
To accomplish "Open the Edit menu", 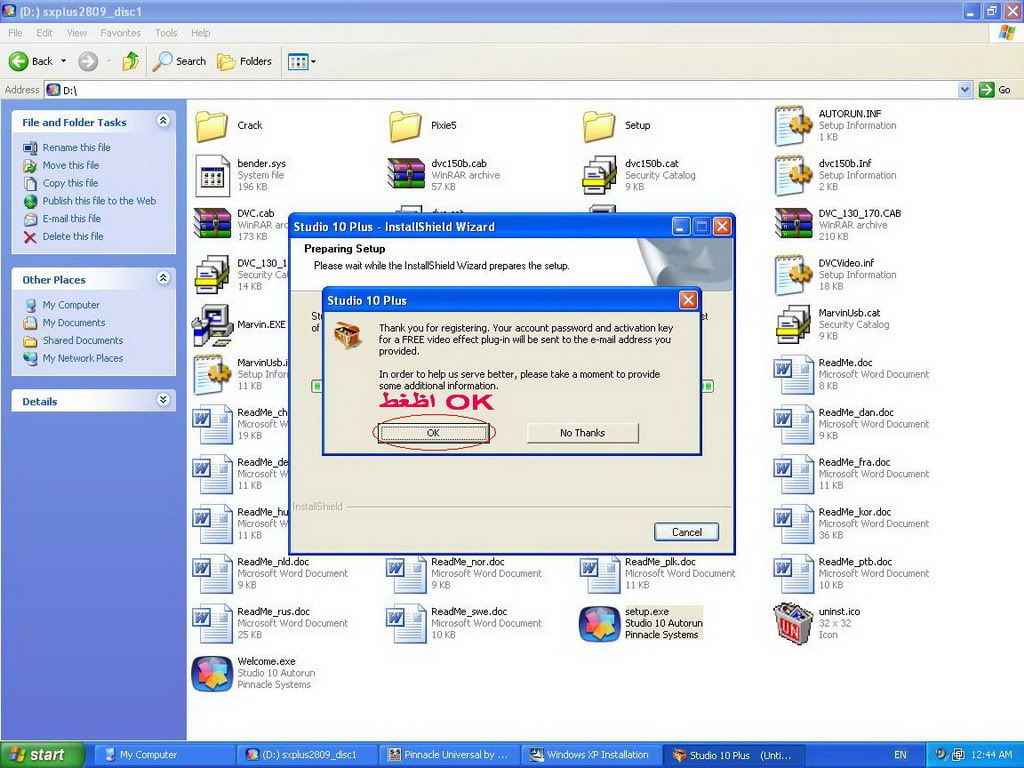I will pyautogui.click(x=44, y=33).
